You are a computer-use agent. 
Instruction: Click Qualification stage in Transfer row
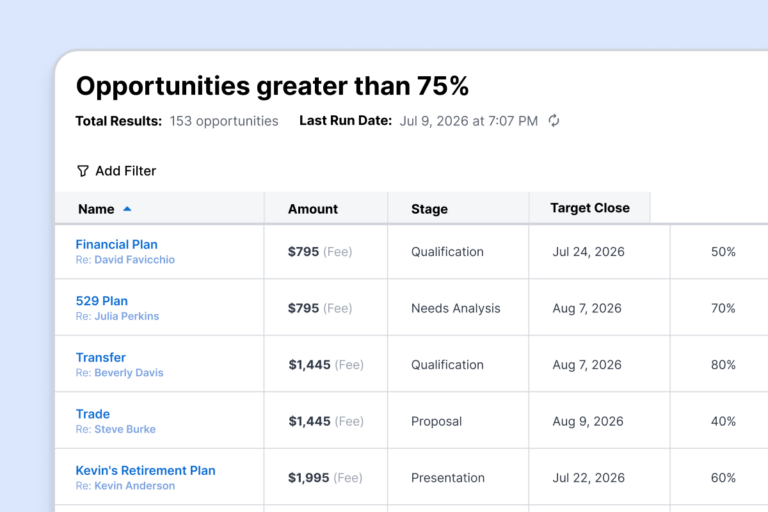tap(447, 365)
